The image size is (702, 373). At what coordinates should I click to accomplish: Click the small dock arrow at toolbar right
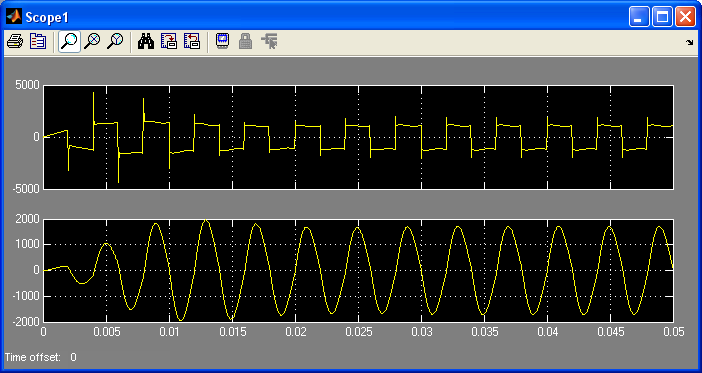click(689, 43)
